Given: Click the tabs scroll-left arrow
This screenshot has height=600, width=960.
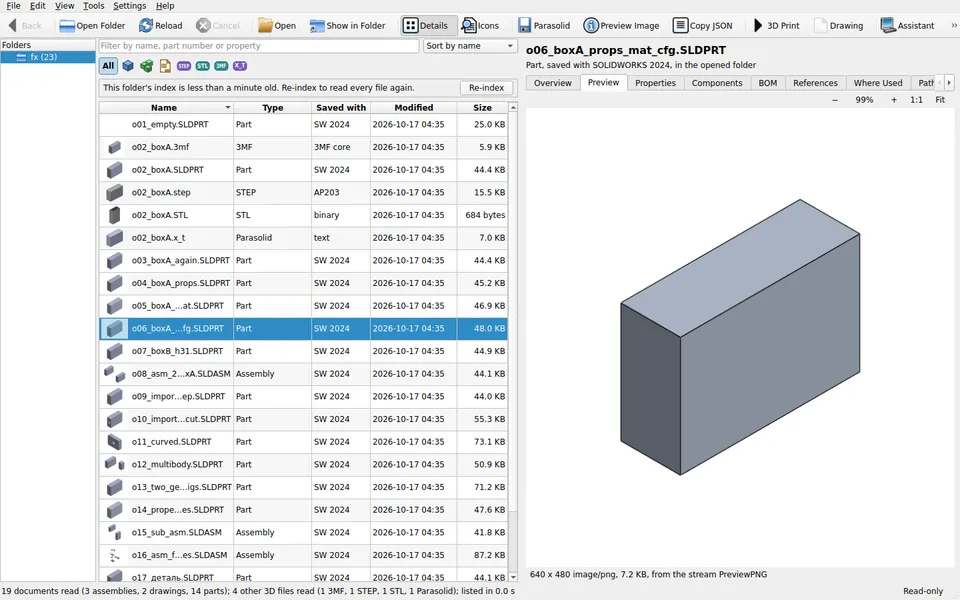Looking at the screenshot, I should click(x=940, y=83).
